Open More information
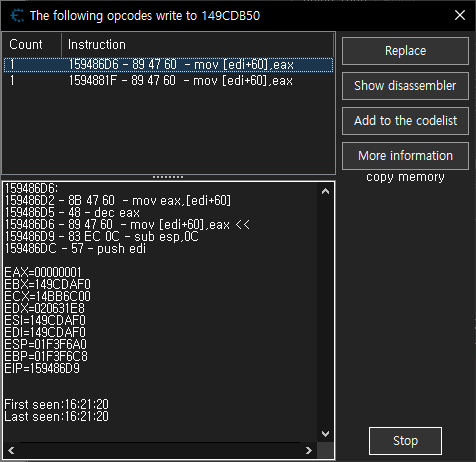Image resolution: width=476 pixels, height=462 pixels. 405,156
